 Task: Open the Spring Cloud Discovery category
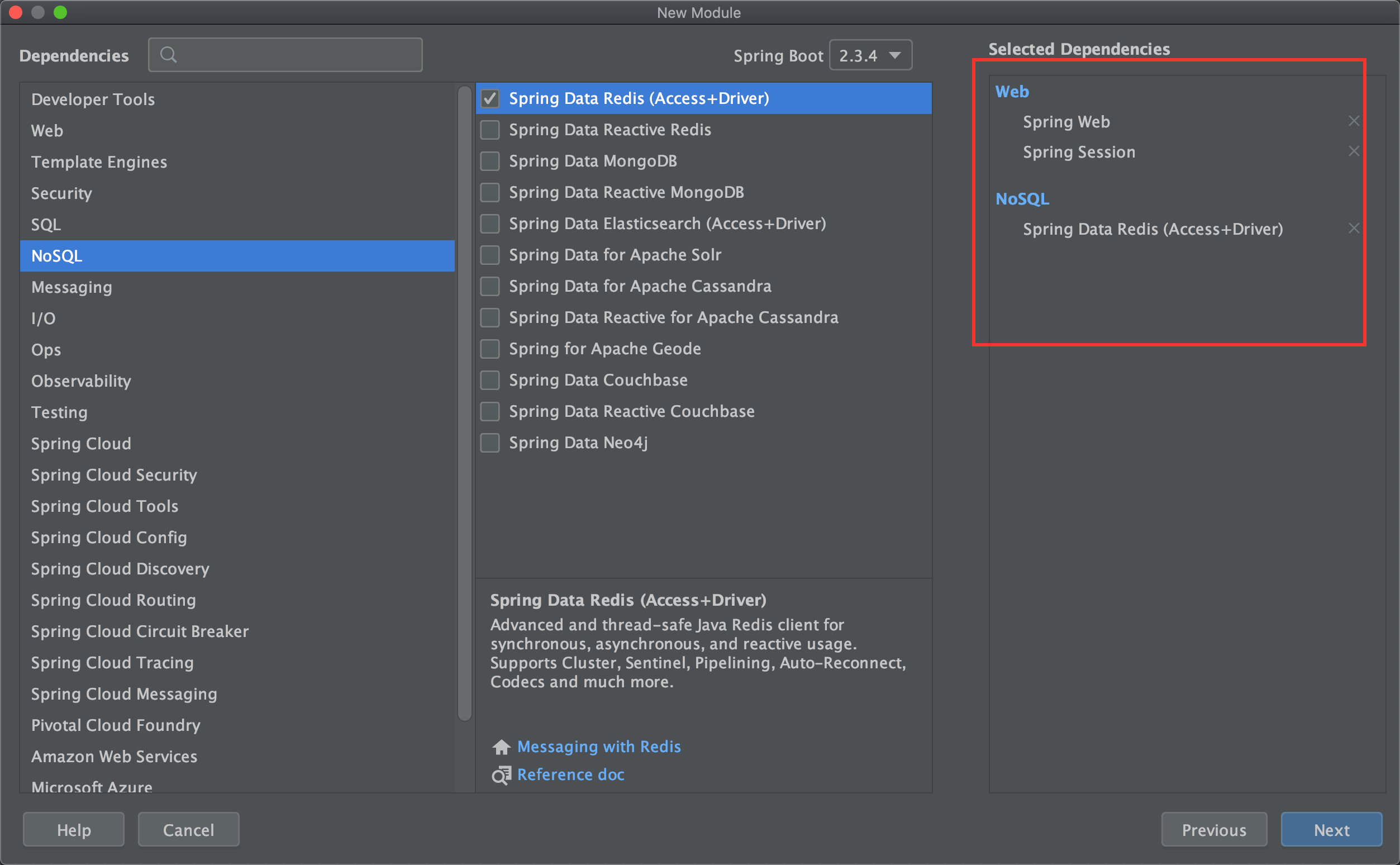coord(120,569)
